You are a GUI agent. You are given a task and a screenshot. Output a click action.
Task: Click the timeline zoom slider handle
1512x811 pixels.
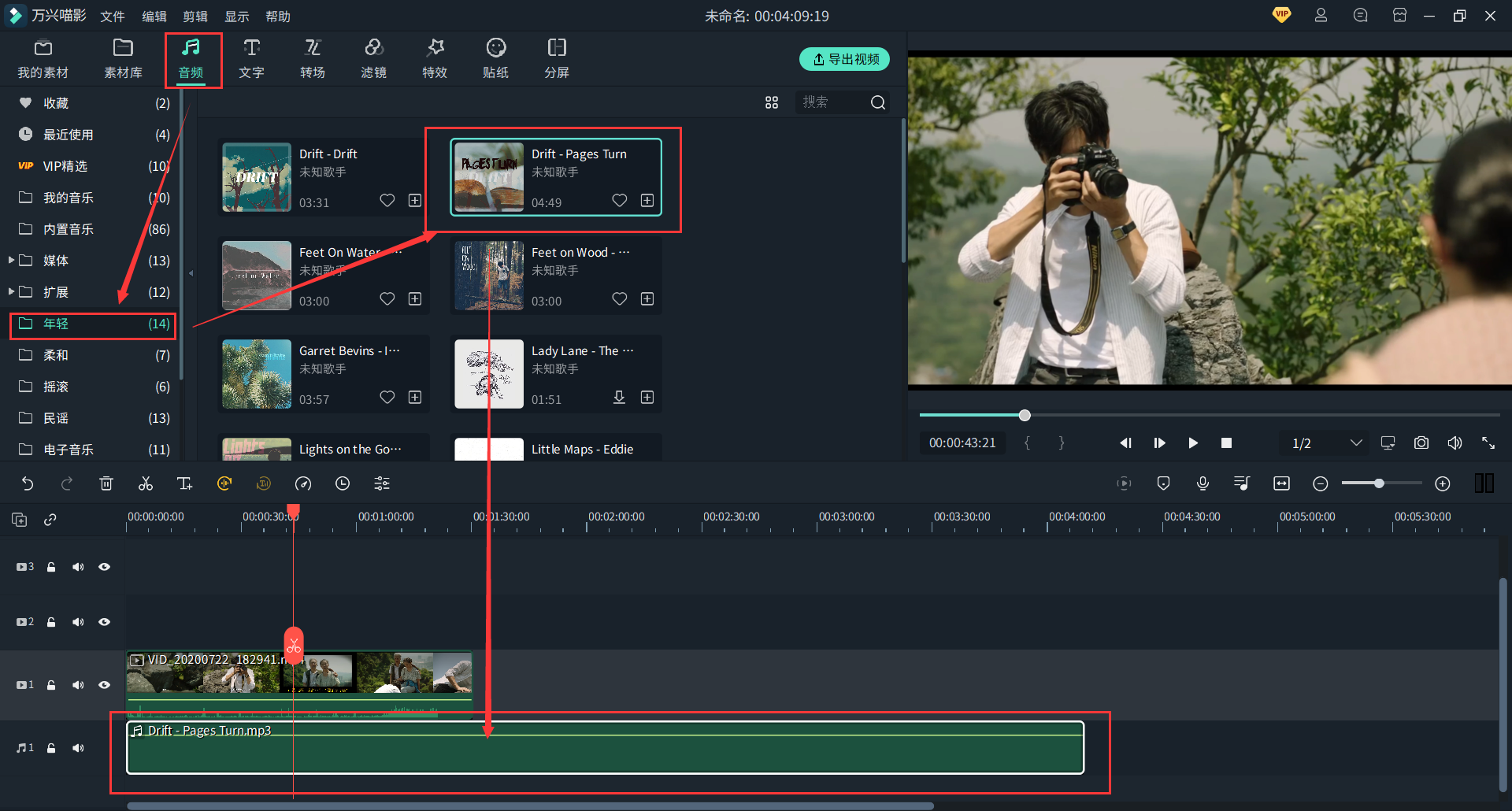pyautogui.click(x=1379, y=483)
